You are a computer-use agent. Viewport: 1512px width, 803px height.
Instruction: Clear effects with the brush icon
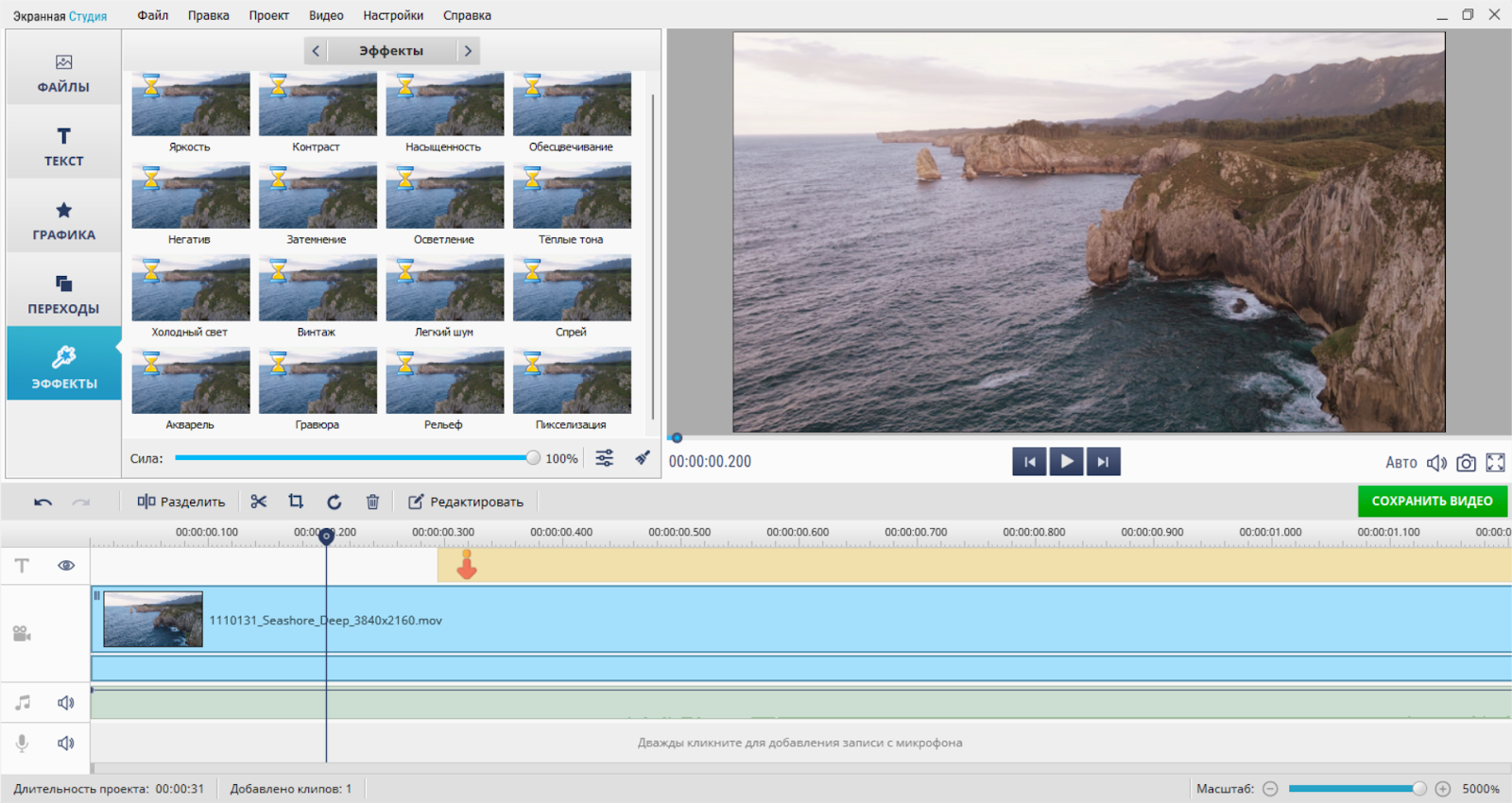click(x=643, y=458)
